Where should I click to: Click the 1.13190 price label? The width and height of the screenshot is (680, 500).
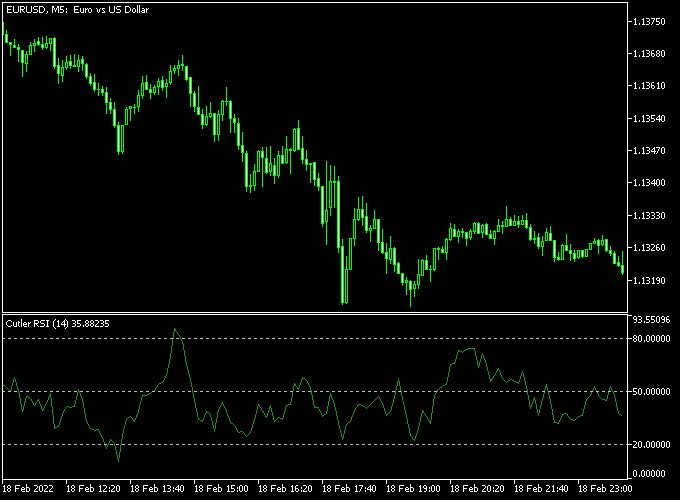649,280
